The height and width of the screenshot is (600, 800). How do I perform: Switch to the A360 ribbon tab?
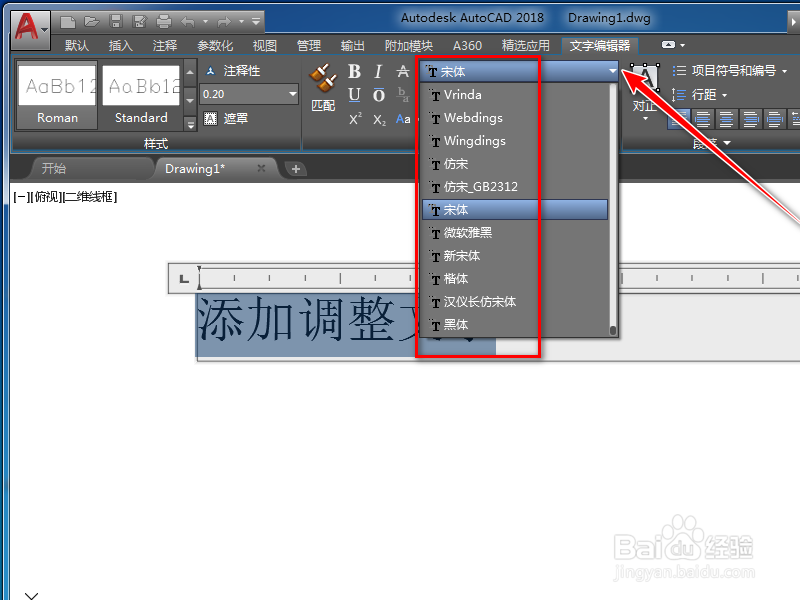point(467,46)
